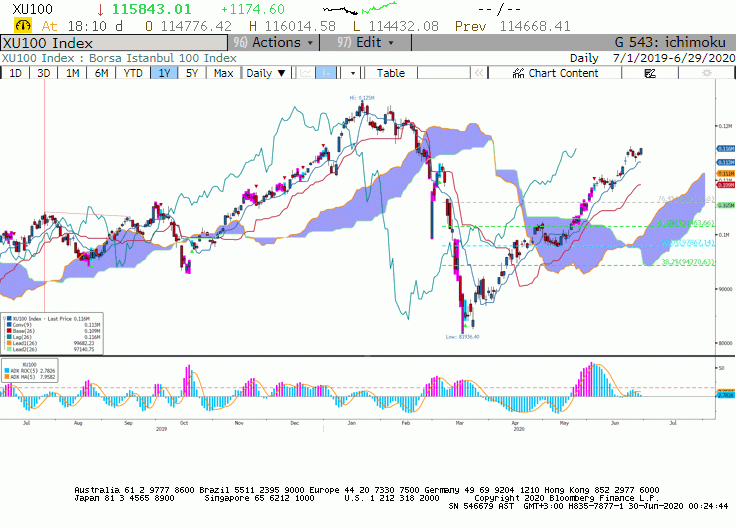The image size is (736, 529).
Task: Click the double left chevron collapse icon
Action: (x=479, y=73)
